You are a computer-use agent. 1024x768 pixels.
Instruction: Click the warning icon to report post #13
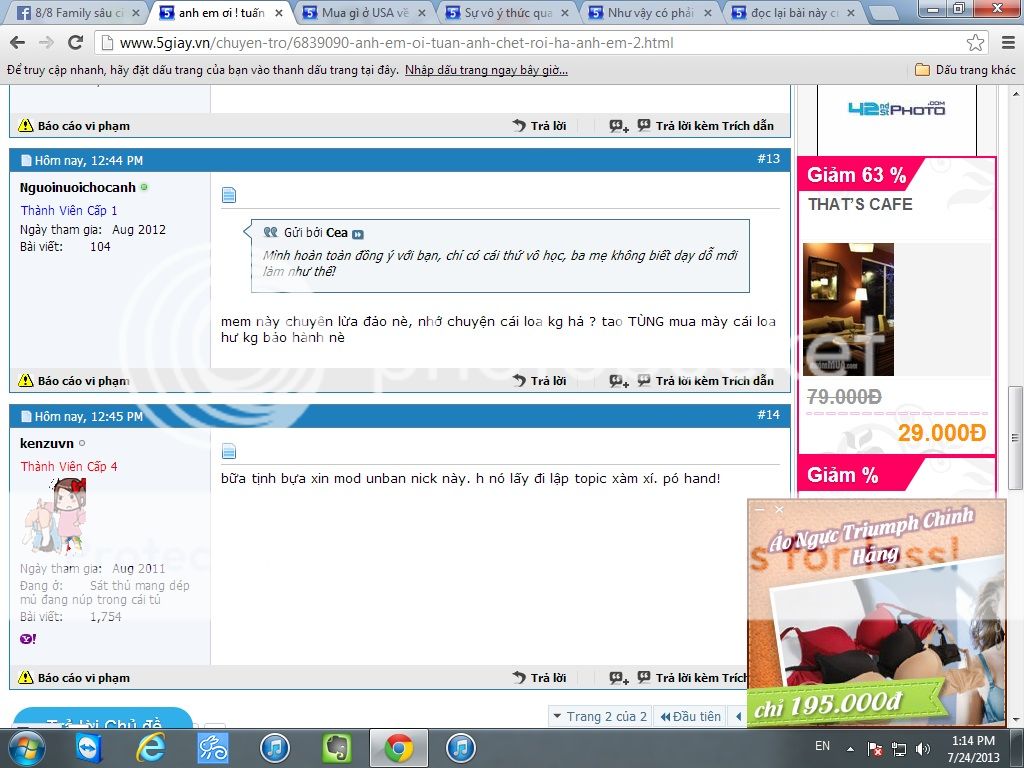tap(26, 381)
